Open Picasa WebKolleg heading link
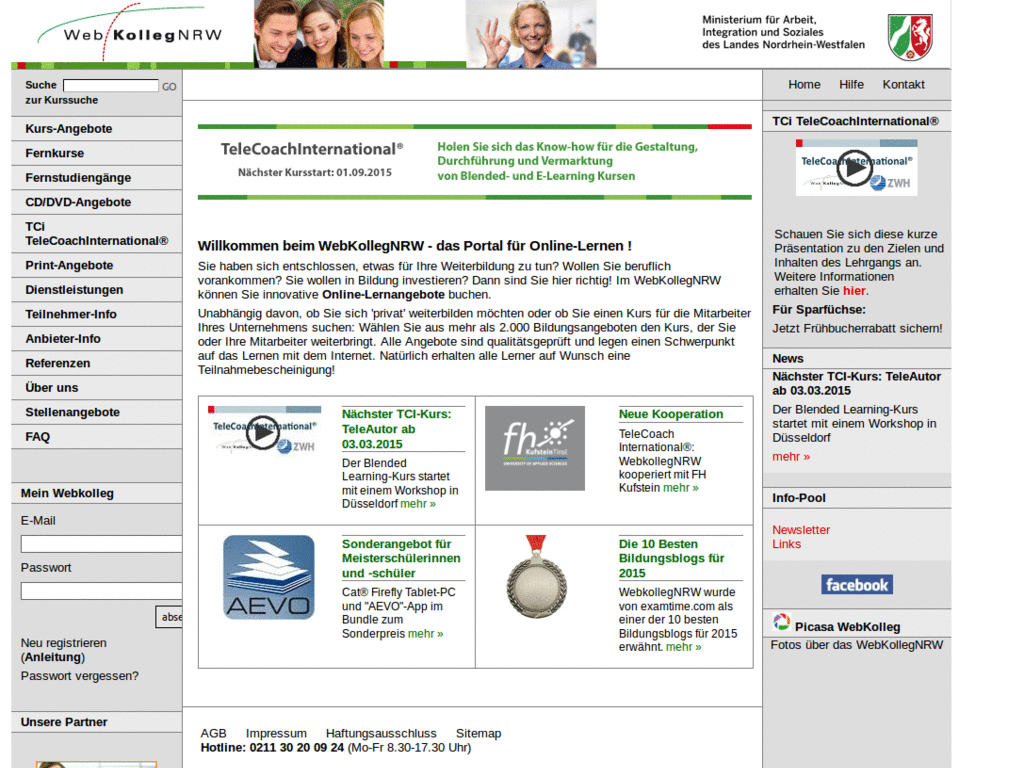The image size is (1024, 768). [x=847, y=627]
